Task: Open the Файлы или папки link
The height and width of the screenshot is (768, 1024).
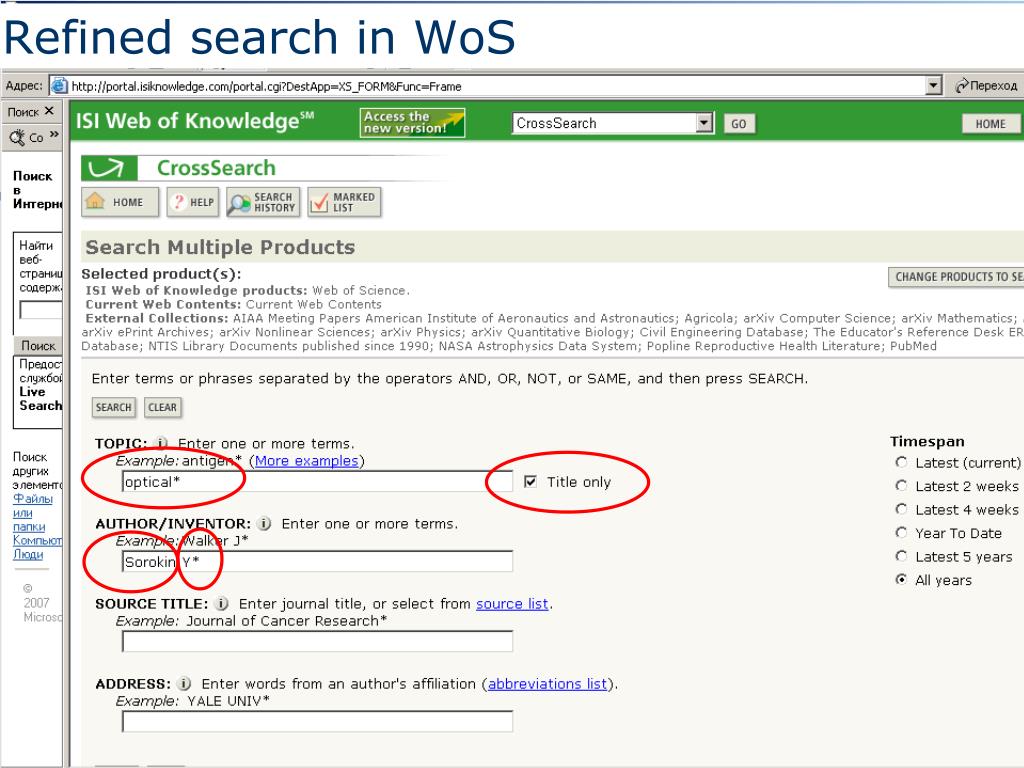Action: [31, 513]
